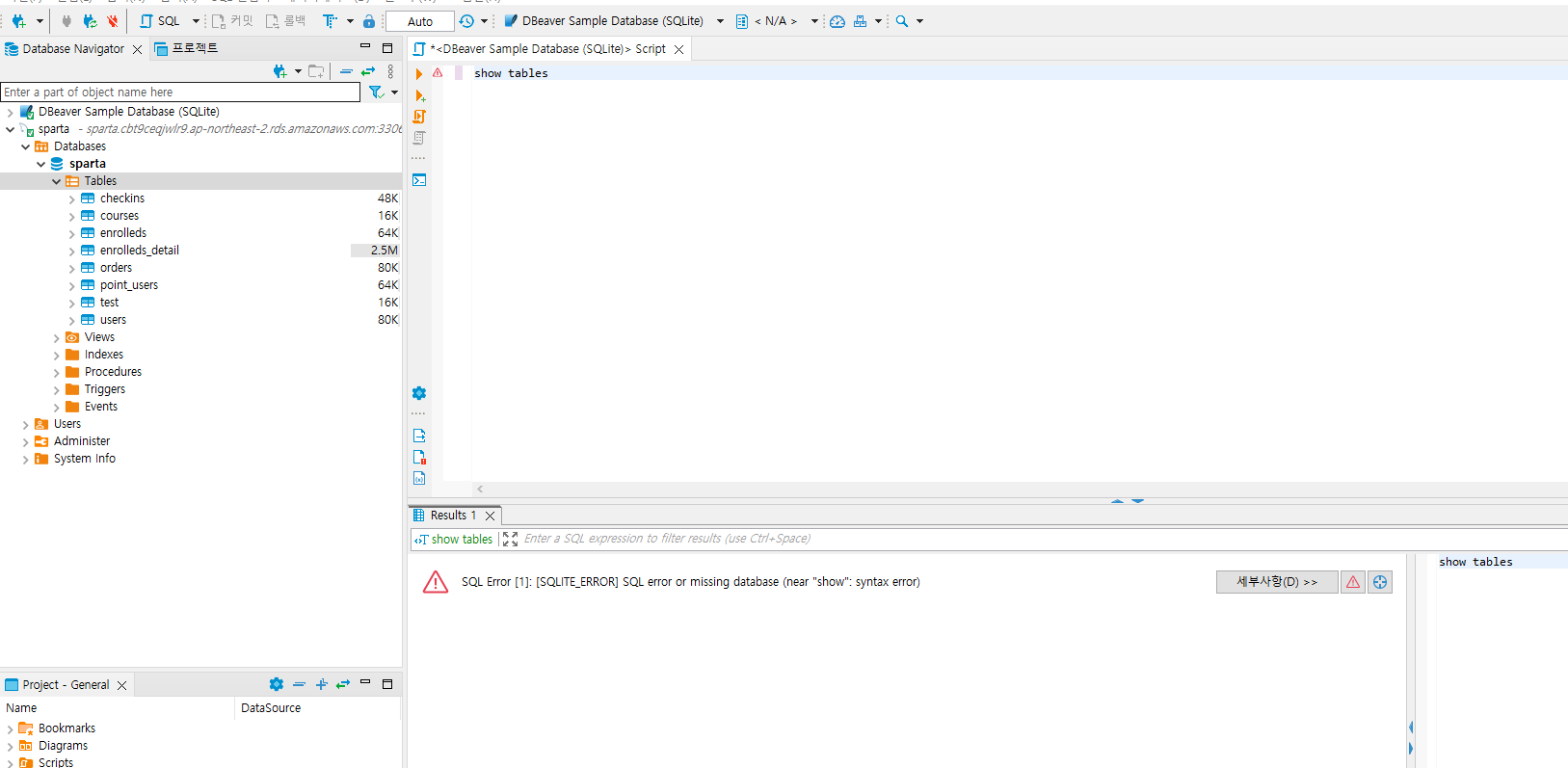Select the courses table
This screenshot has width=1568, height=768.
[120, 216]
